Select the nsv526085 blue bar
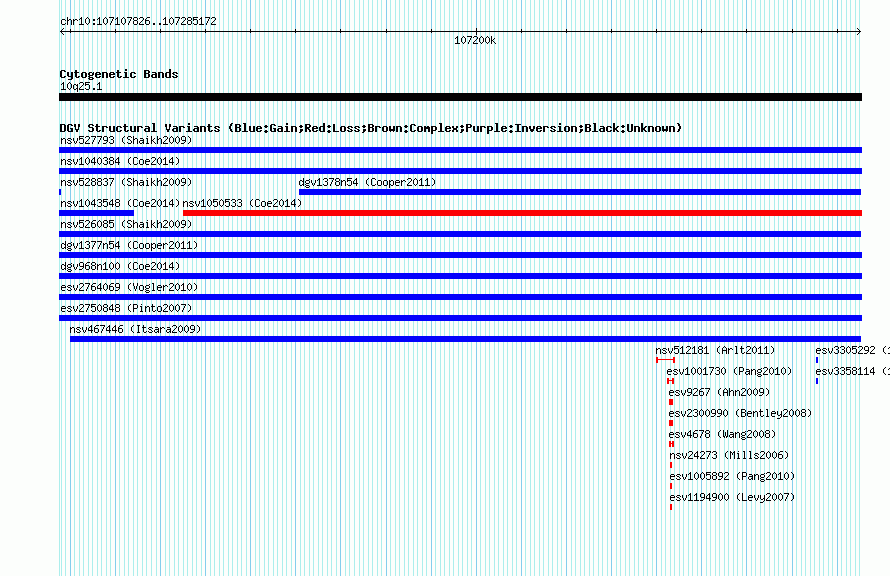 pyautogui.click(x=460, y=234)
